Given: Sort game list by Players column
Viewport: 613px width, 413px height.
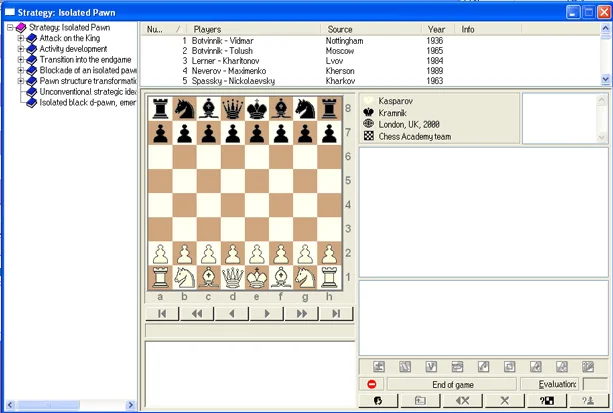Looking at the screenshot, I should (x=255, y=30).
